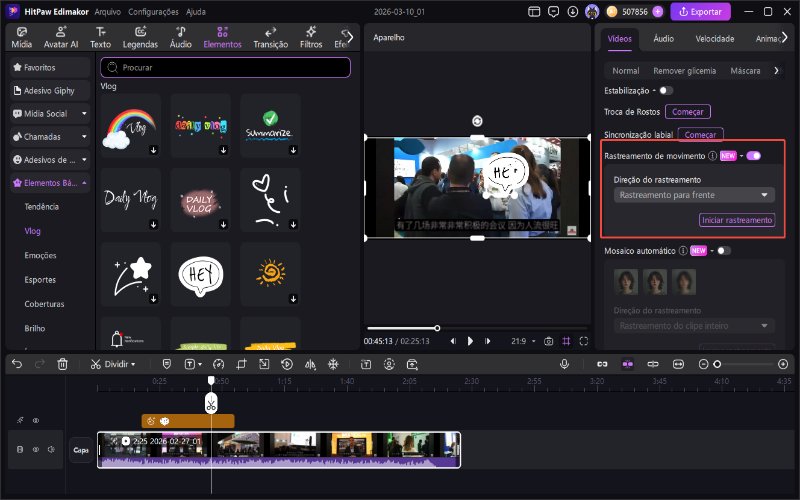The image size is (800, 500).
Task: Click the preview playback progress slider
Action: pos(477,328)
